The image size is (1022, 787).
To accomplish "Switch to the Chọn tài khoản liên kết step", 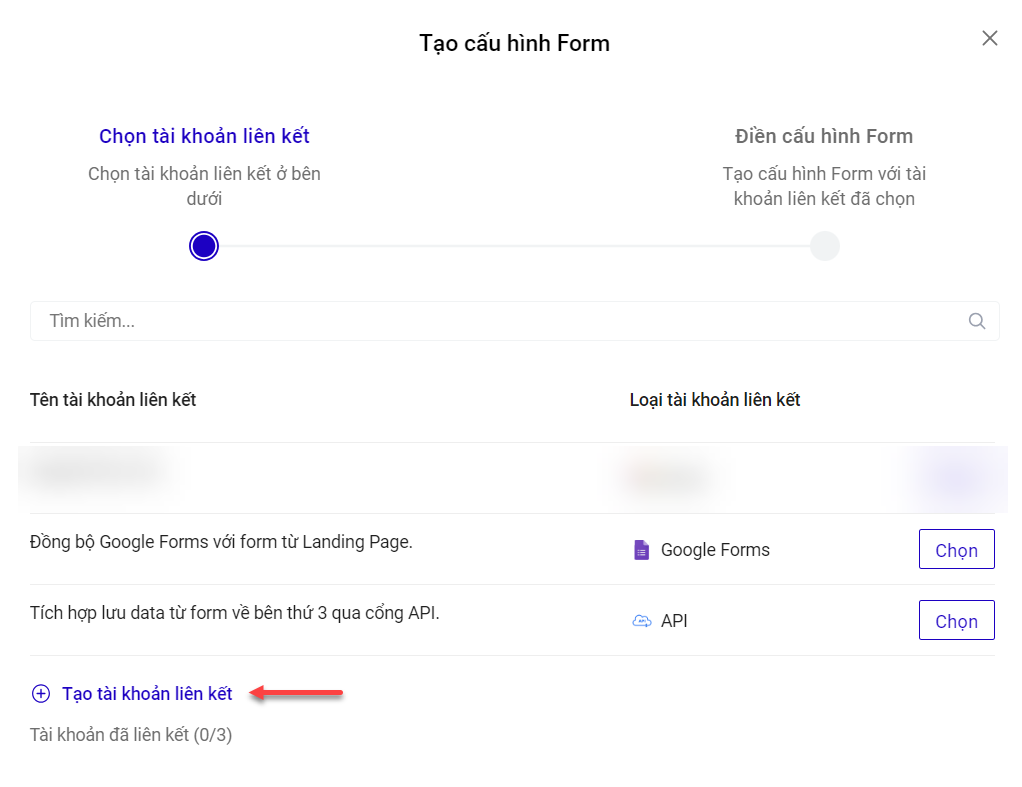I will tap(204, 137).
